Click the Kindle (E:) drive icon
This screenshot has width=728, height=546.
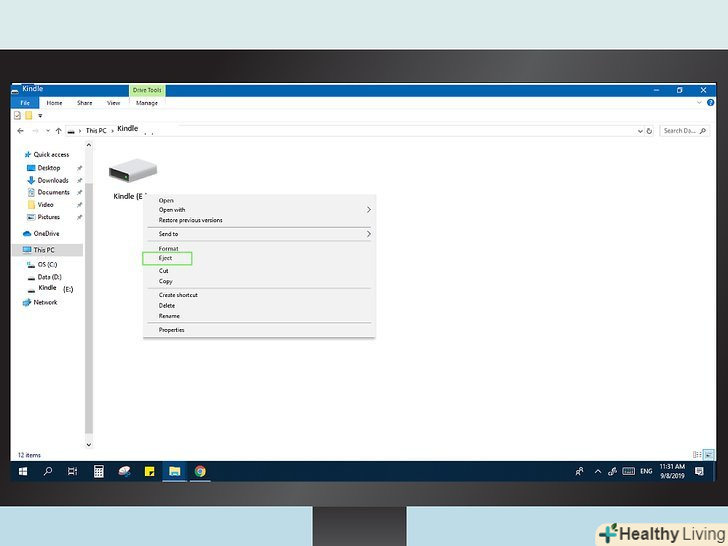(x=133, y=171)
